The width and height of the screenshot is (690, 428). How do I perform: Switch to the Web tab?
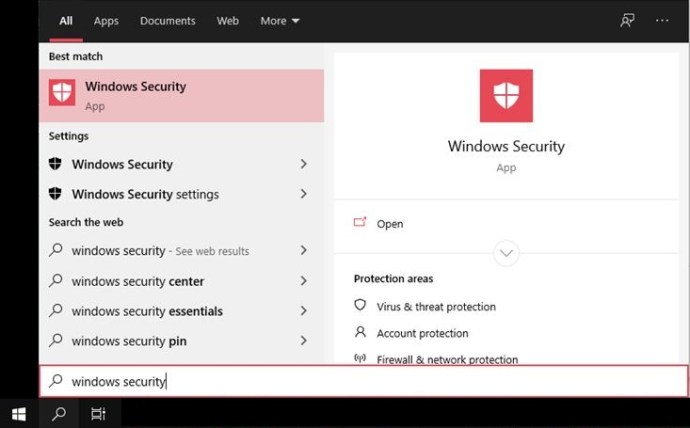click(228, 21)
